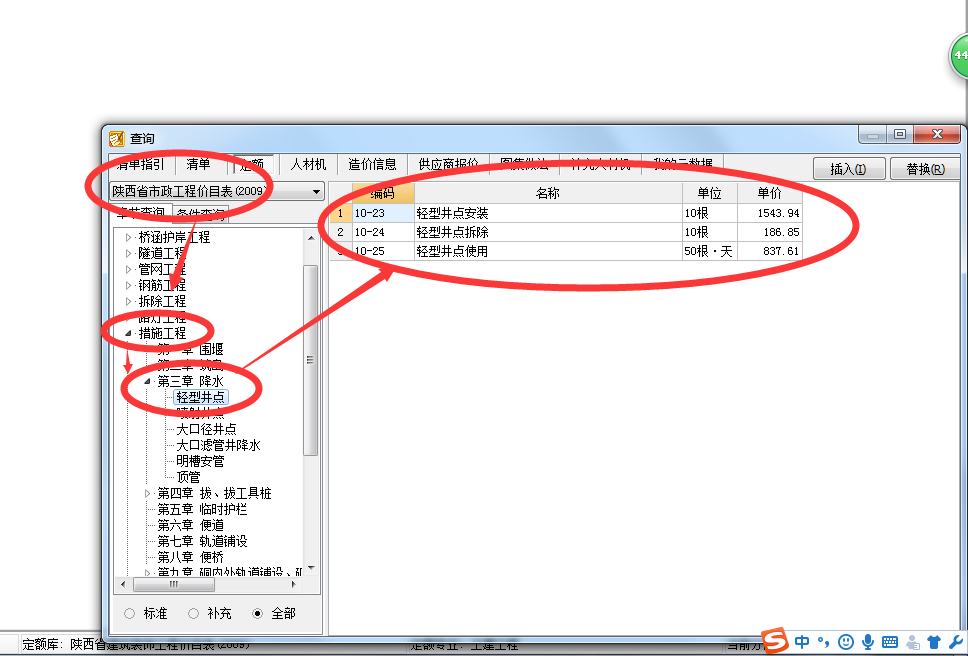This screenshot has width=968, height=656.
Task: Click the Sogou input method S logo
Action: pyautogui.click(x=775, y=641)
